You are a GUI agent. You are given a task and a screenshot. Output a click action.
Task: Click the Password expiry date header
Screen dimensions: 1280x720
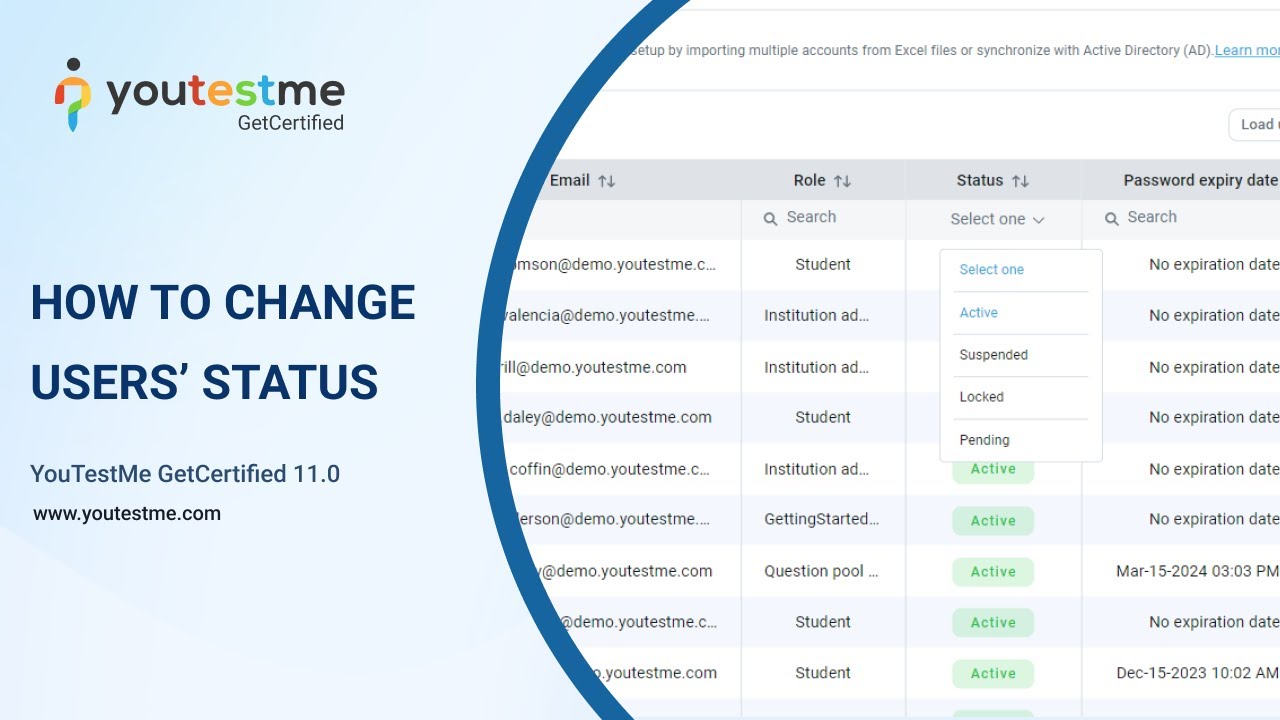click(1200, 180)
